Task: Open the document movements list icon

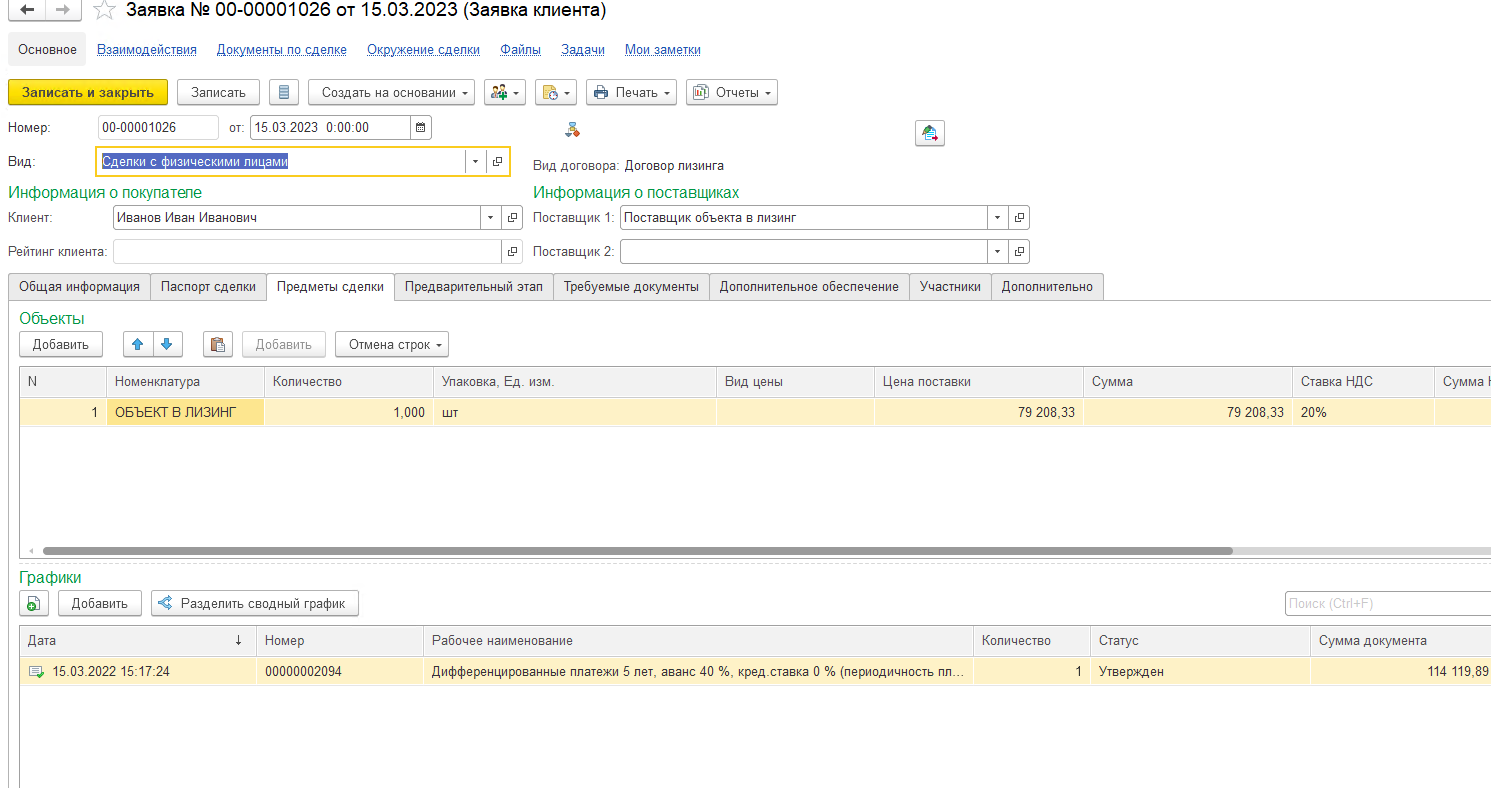Action: pyautogui.click(x=284, y=92)
